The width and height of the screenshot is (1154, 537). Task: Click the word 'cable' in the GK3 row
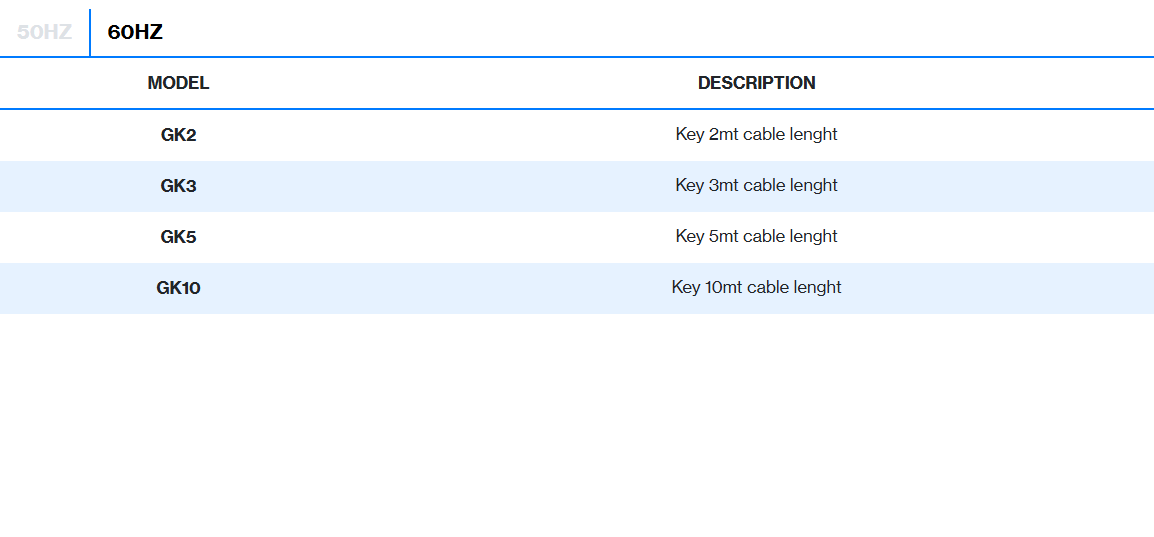coord(764,185)
